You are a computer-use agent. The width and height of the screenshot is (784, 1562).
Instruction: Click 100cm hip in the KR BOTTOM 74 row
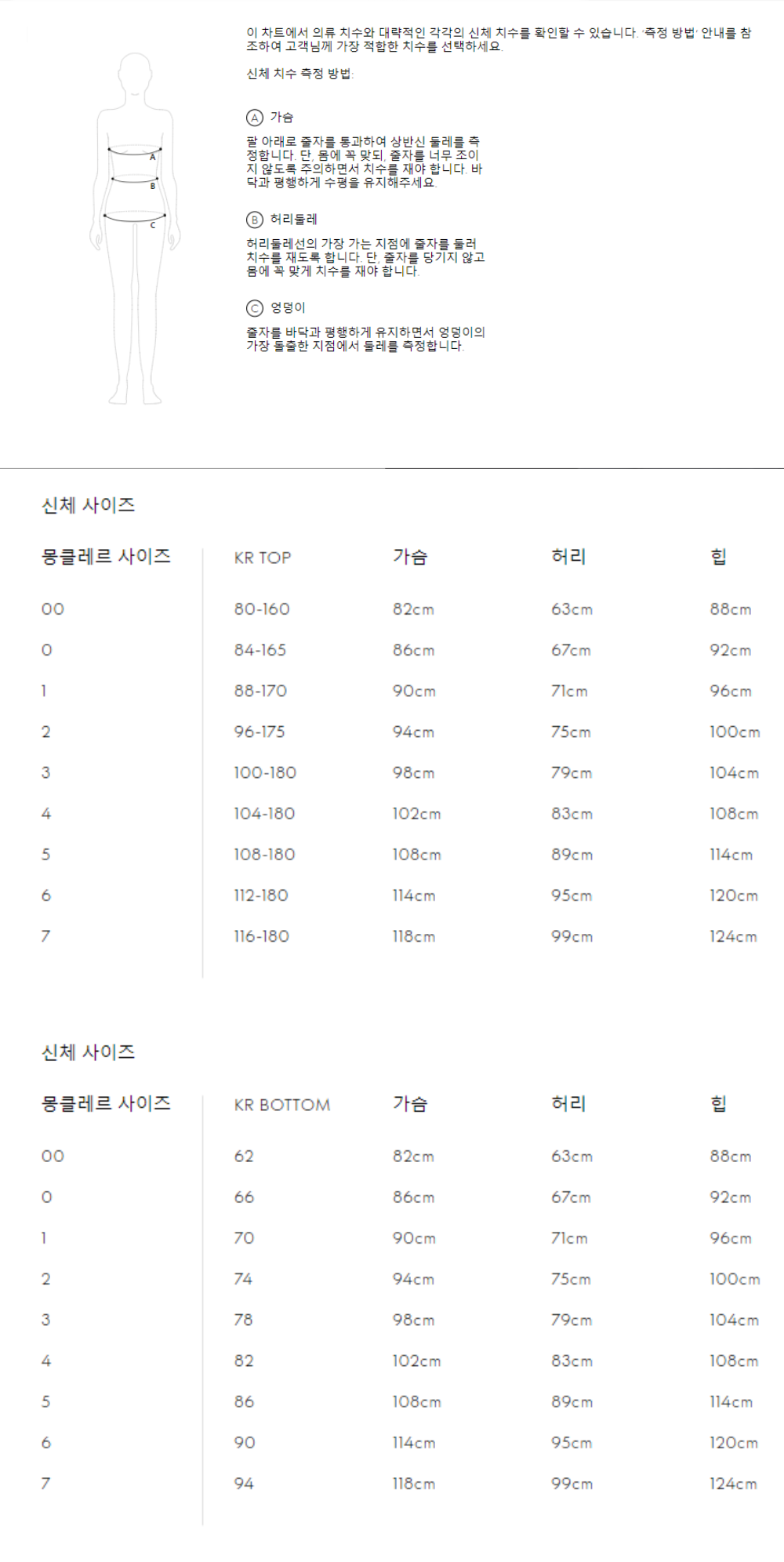pos(735,1278)
